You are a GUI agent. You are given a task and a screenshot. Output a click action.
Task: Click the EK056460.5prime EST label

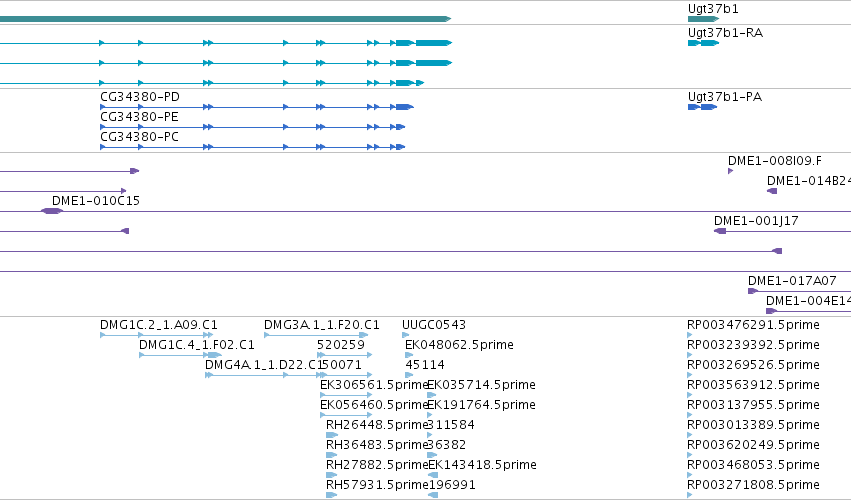click(x=374, y=405)
